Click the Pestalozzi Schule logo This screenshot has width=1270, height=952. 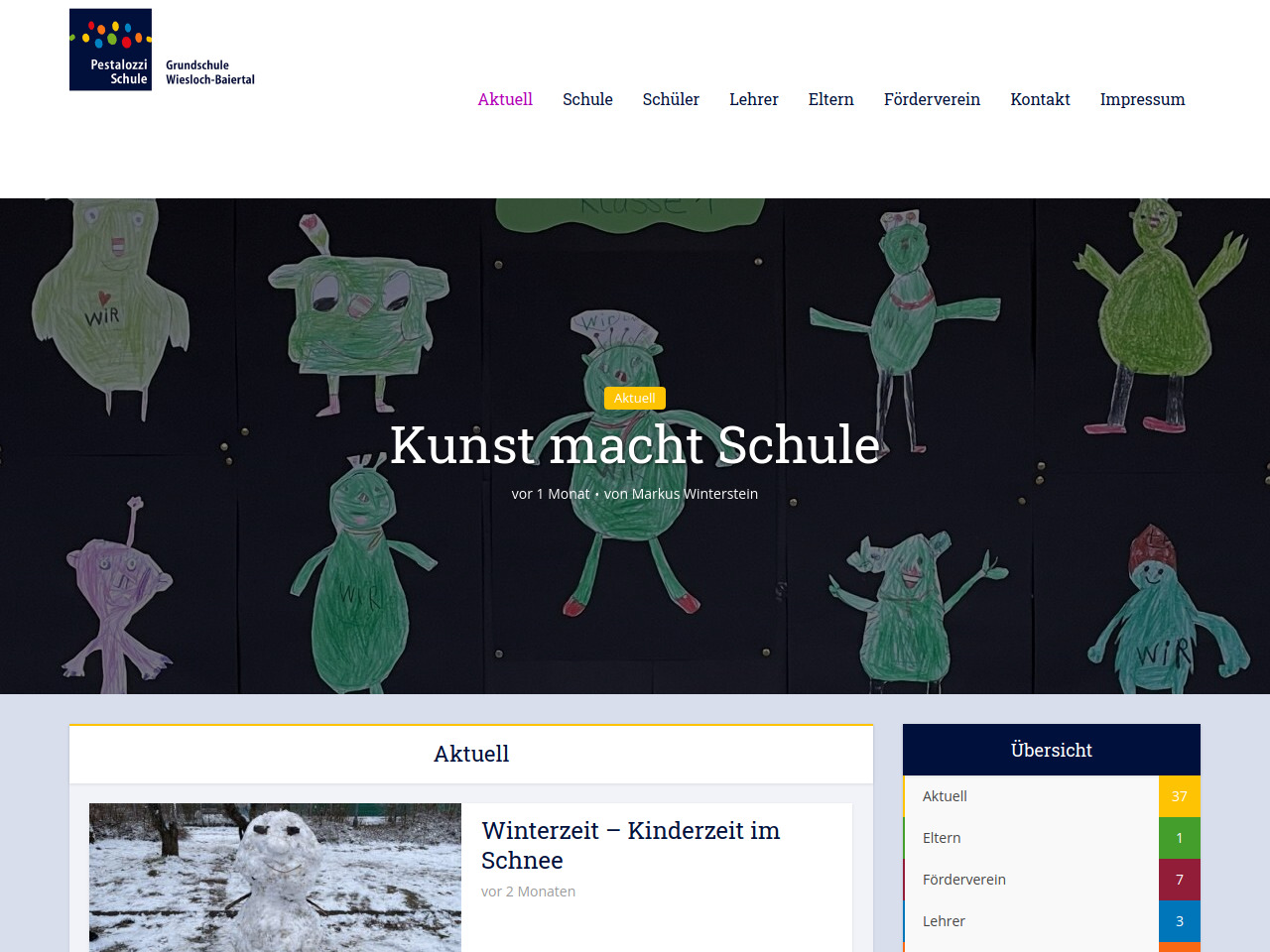tap(162, 50)
